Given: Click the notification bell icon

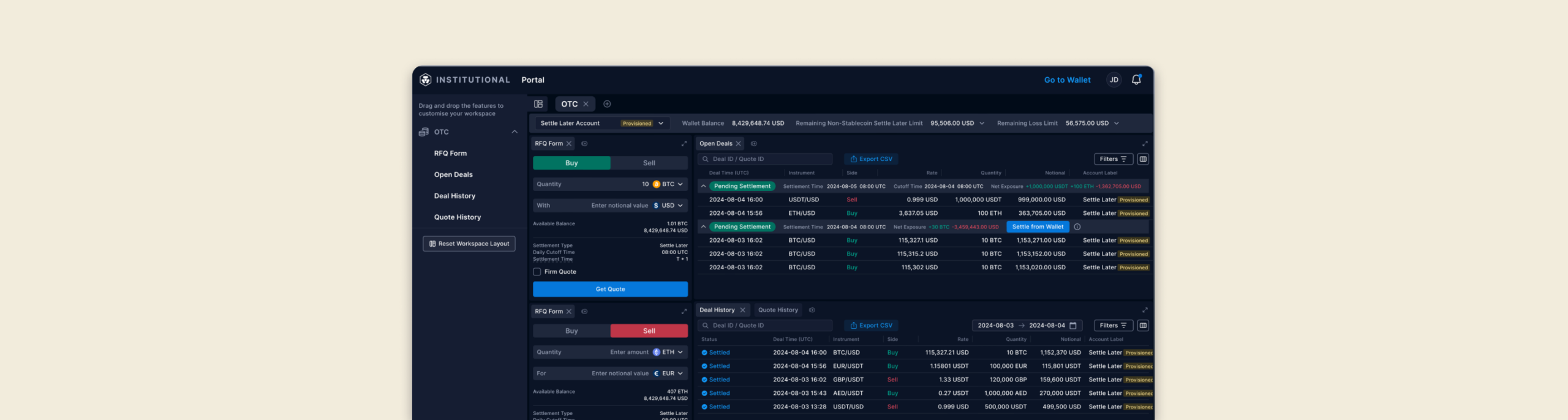Looking at the screenshot, I should (1136, 80).
